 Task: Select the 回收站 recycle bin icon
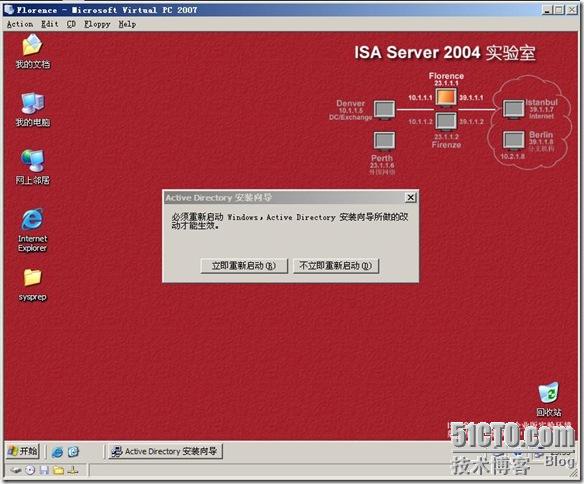coord(548,399)
